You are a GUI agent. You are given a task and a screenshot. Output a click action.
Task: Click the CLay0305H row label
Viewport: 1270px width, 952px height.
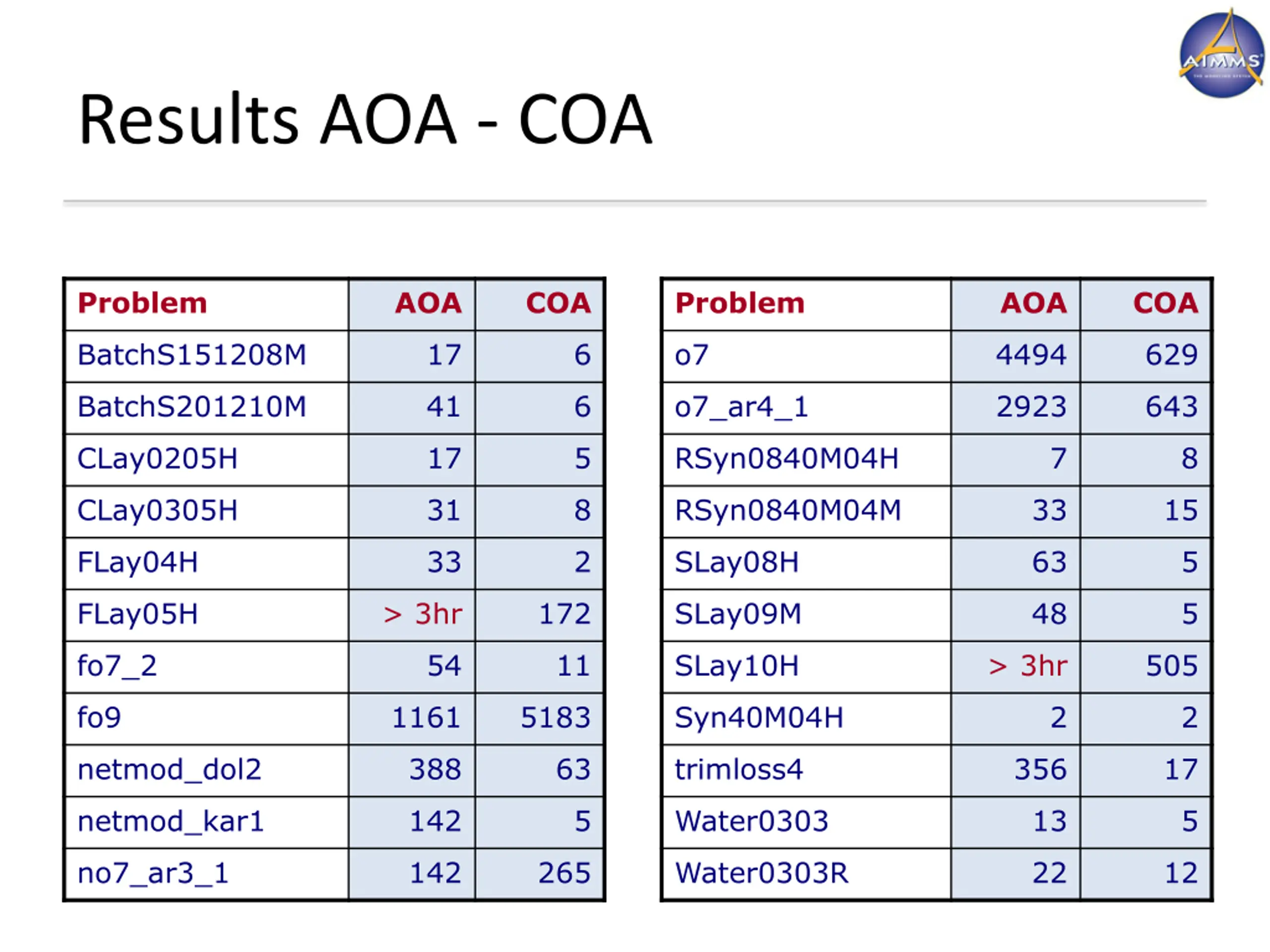(x=157, y=511)
